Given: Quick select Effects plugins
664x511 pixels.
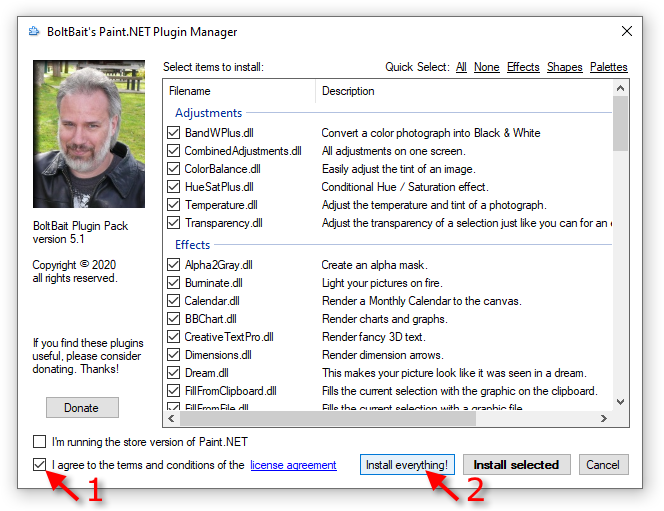Looking at the screenshot, I should coord(523,67).
